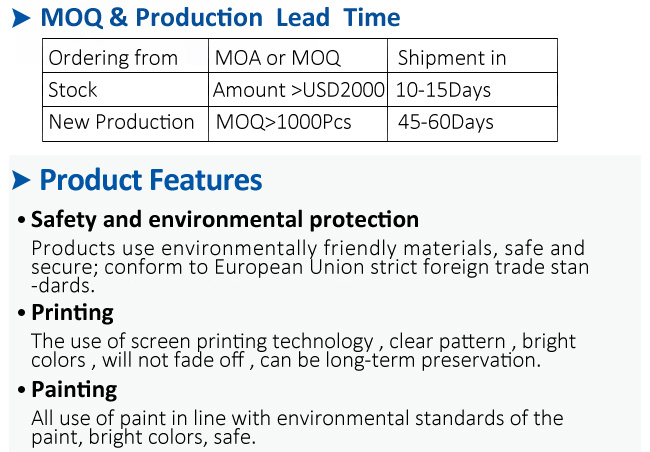Click the 'MOA or MOQ' header cell

[x=298, y=56]
